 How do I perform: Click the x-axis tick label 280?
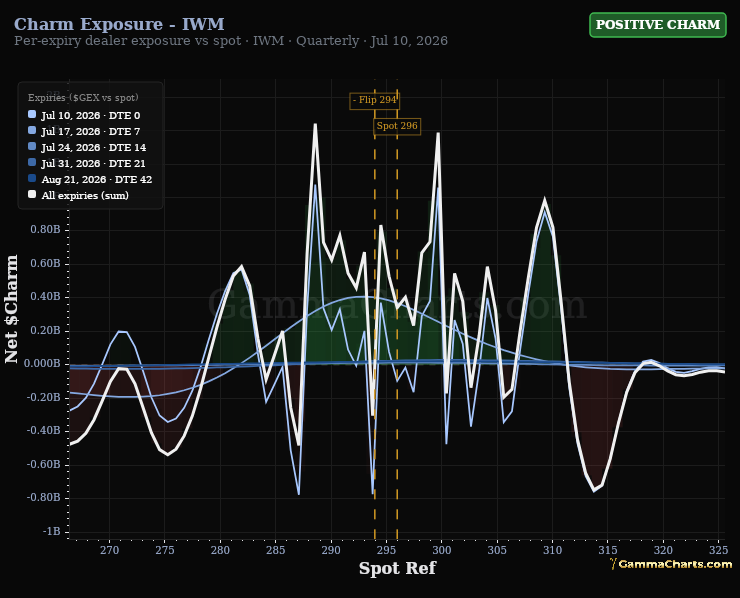pos(220,550)
